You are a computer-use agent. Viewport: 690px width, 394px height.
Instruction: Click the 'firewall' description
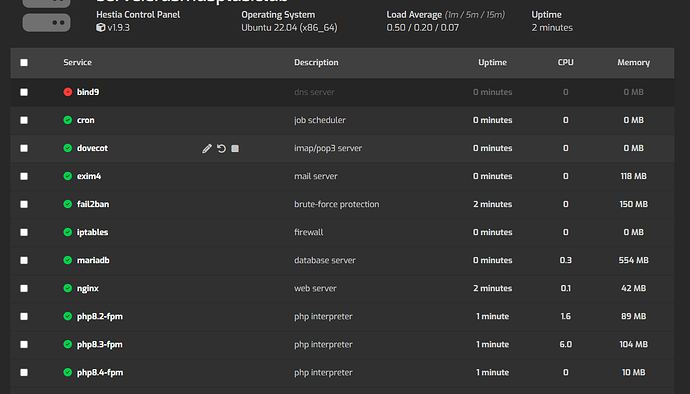click(x=308, y=232)
